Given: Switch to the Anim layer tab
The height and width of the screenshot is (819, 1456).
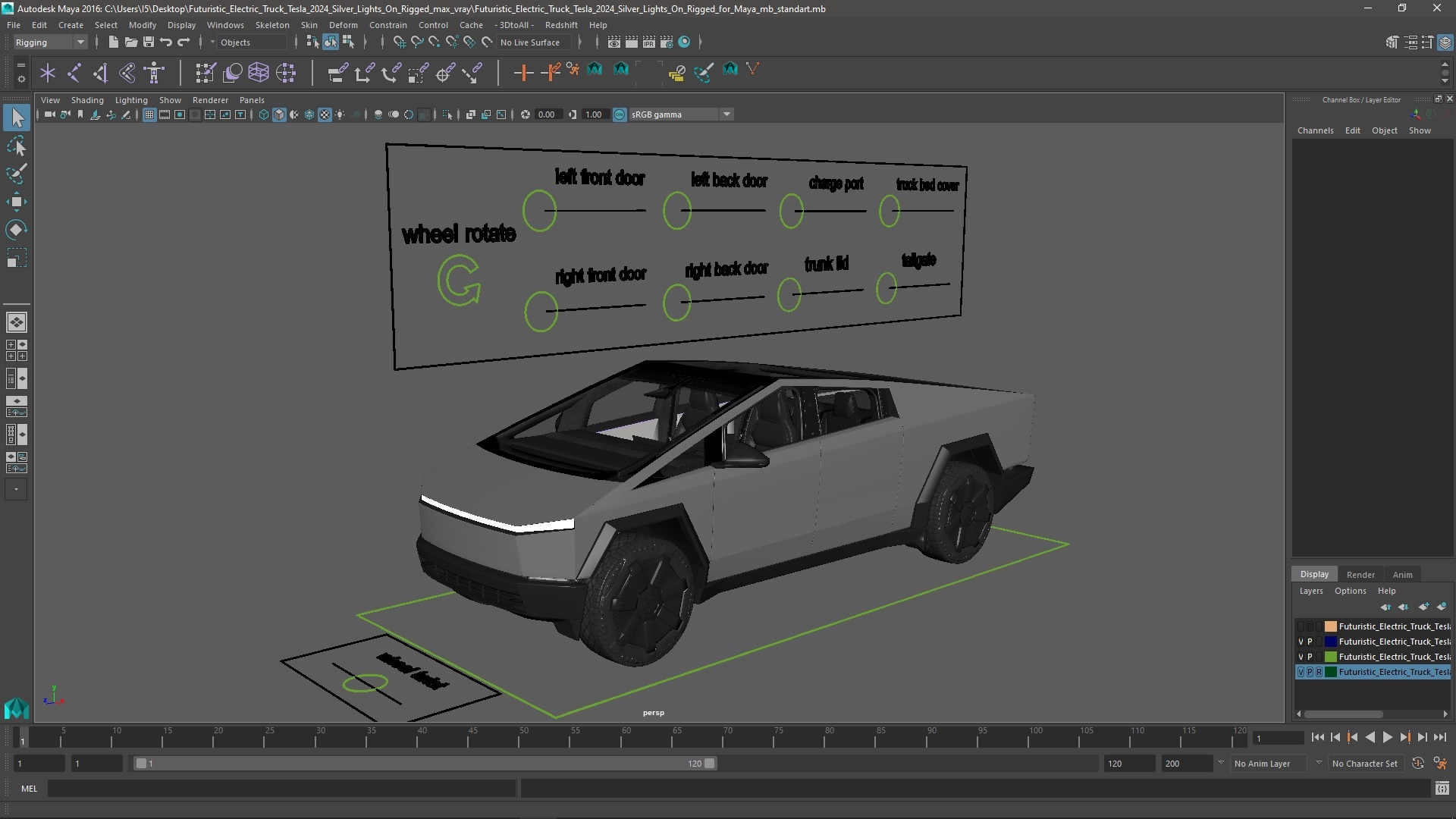Looking at the screenshot, I should pyautogui.click(x=1402, y=574).
